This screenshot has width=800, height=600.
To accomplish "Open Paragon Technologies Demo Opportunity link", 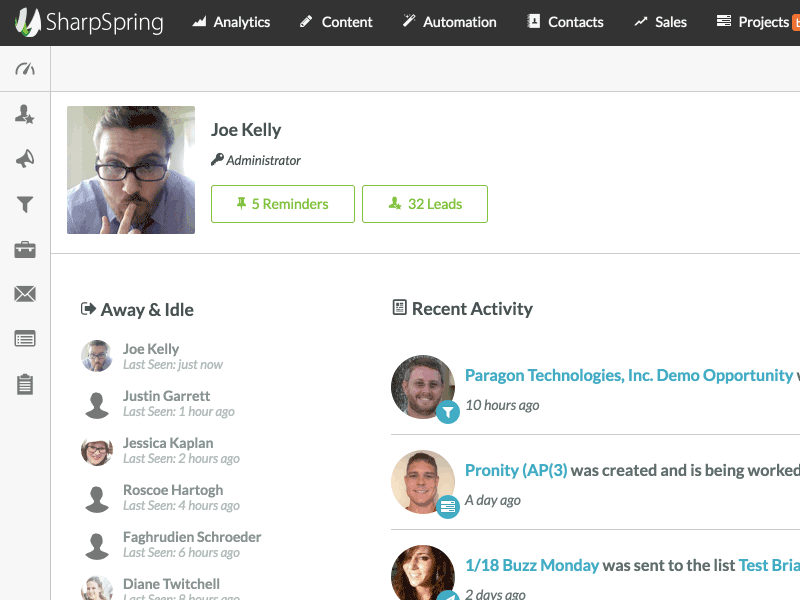I will coord(629,376).
